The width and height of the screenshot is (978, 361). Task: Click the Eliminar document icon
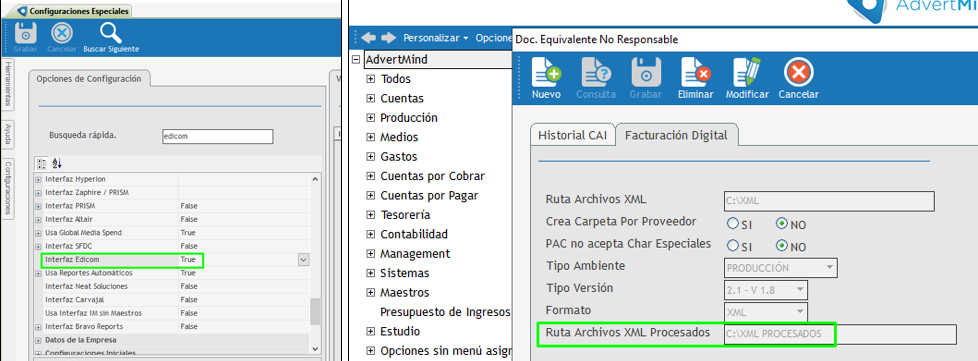pos(696,72)
